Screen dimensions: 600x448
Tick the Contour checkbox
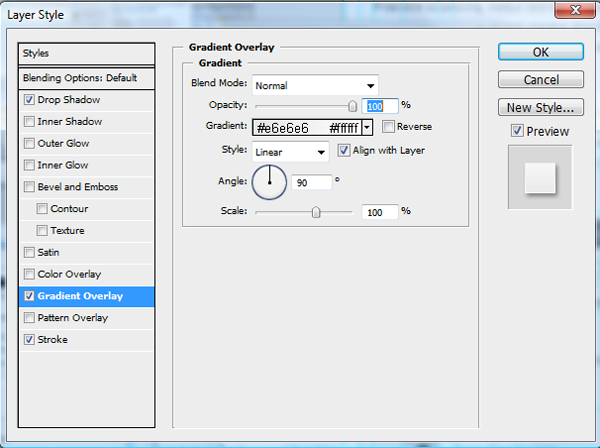(42, 209)
